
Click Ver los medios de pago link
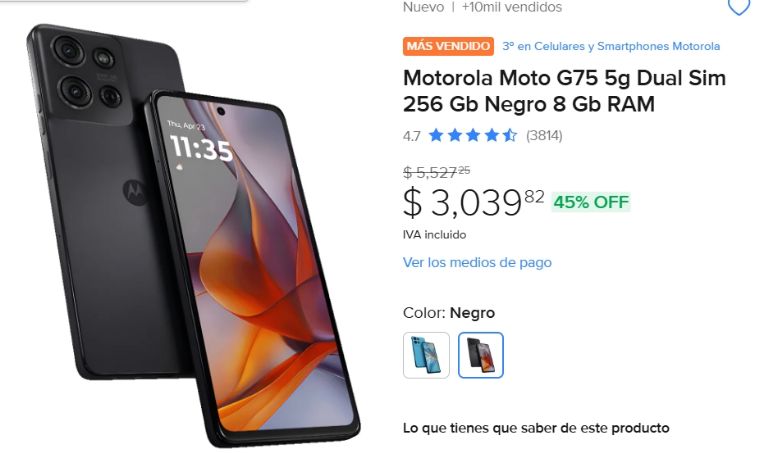pyautogui.click(x=477, y=262)
